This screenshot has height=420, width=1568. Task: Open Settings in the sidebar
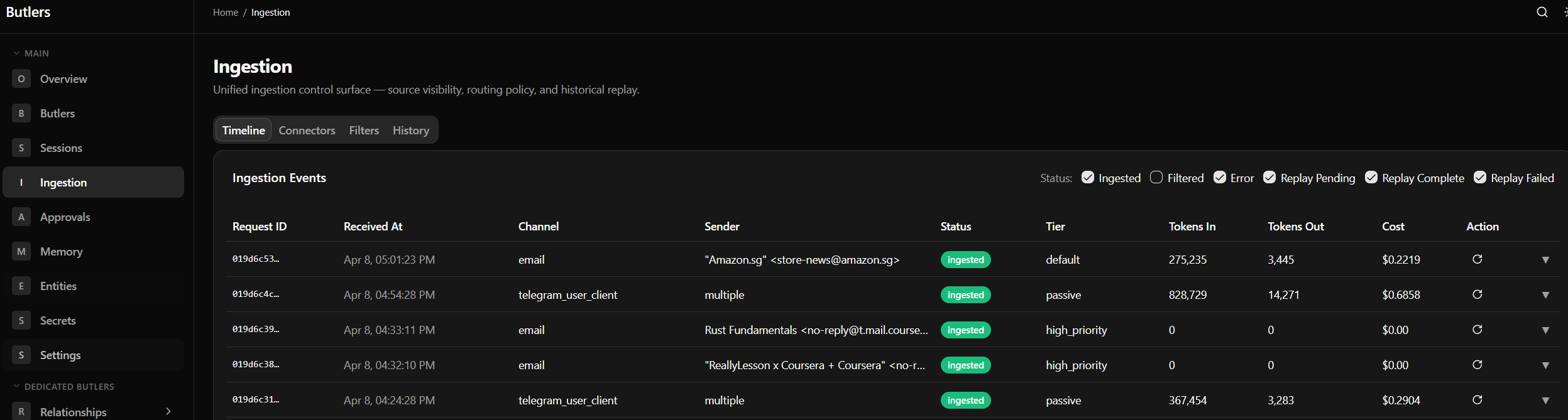click(x=93, y=355)
